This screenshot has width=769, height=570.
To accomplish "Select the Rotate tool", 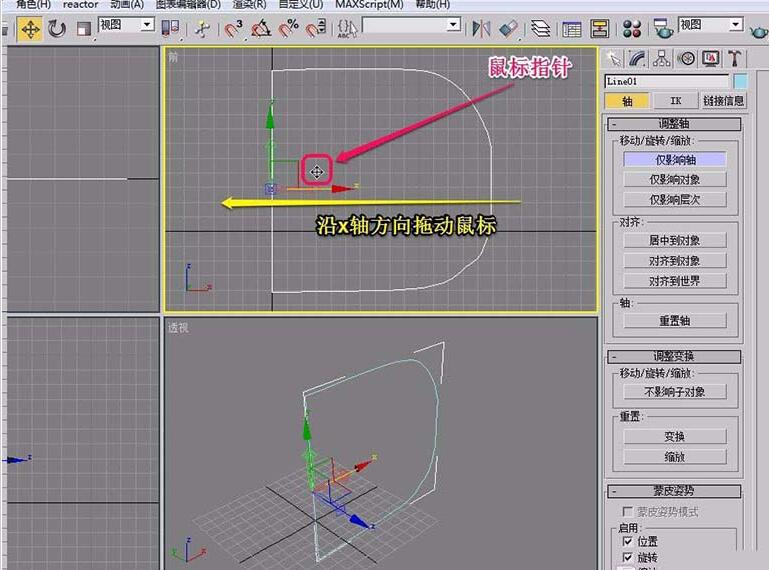I will (57, 29).
